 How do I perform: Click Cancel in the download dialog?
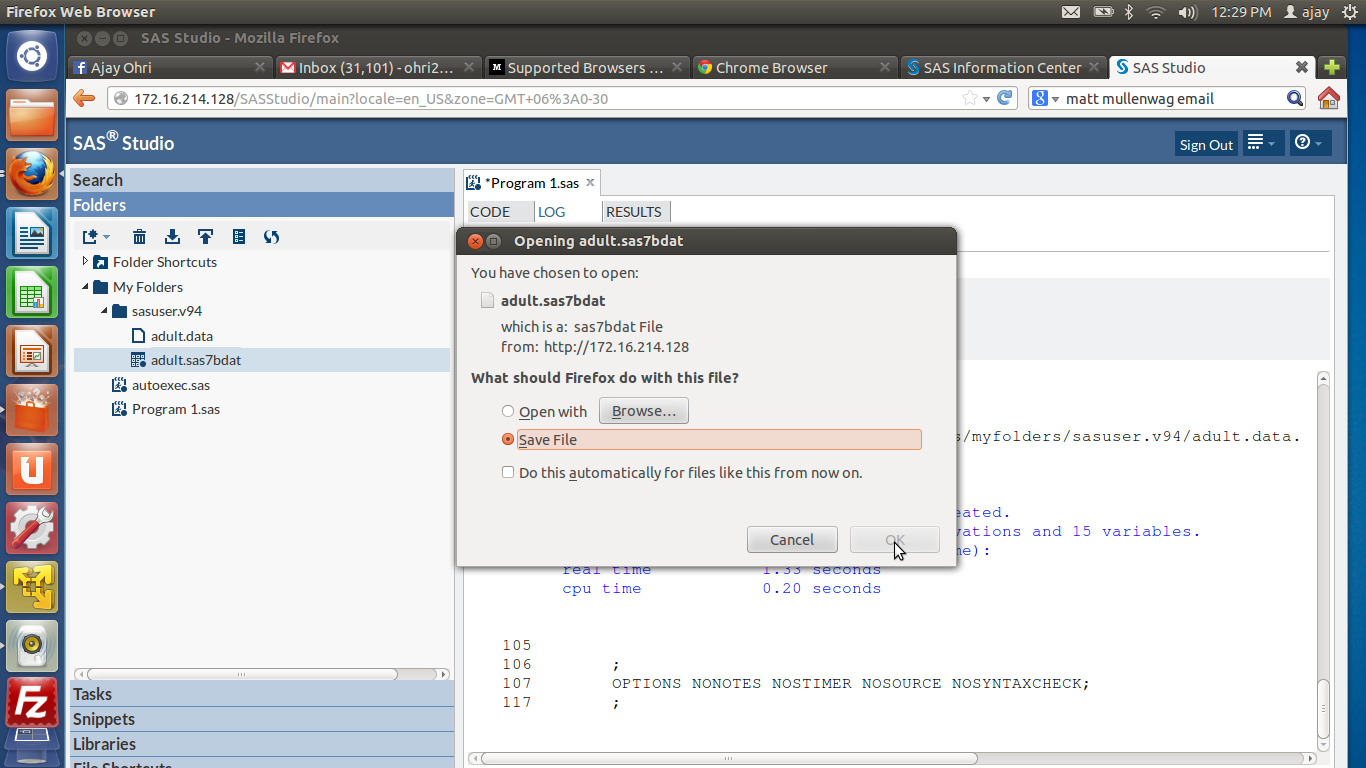pos(791,540)
